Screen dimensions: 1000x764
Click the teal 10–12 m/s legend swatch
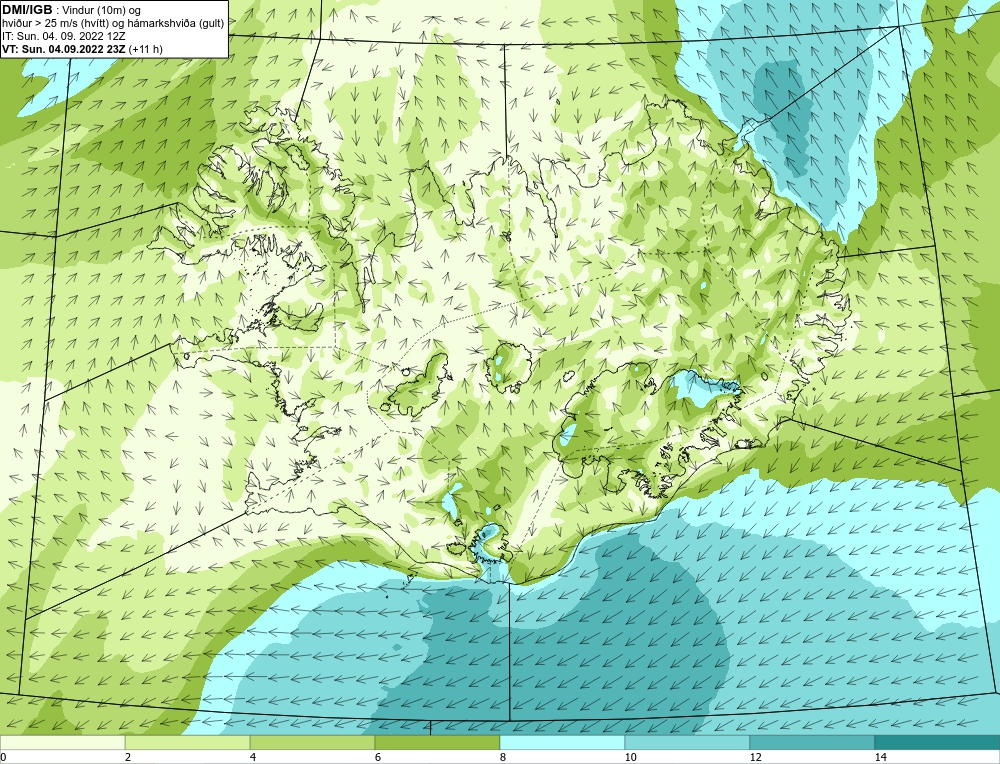(687, 742)
